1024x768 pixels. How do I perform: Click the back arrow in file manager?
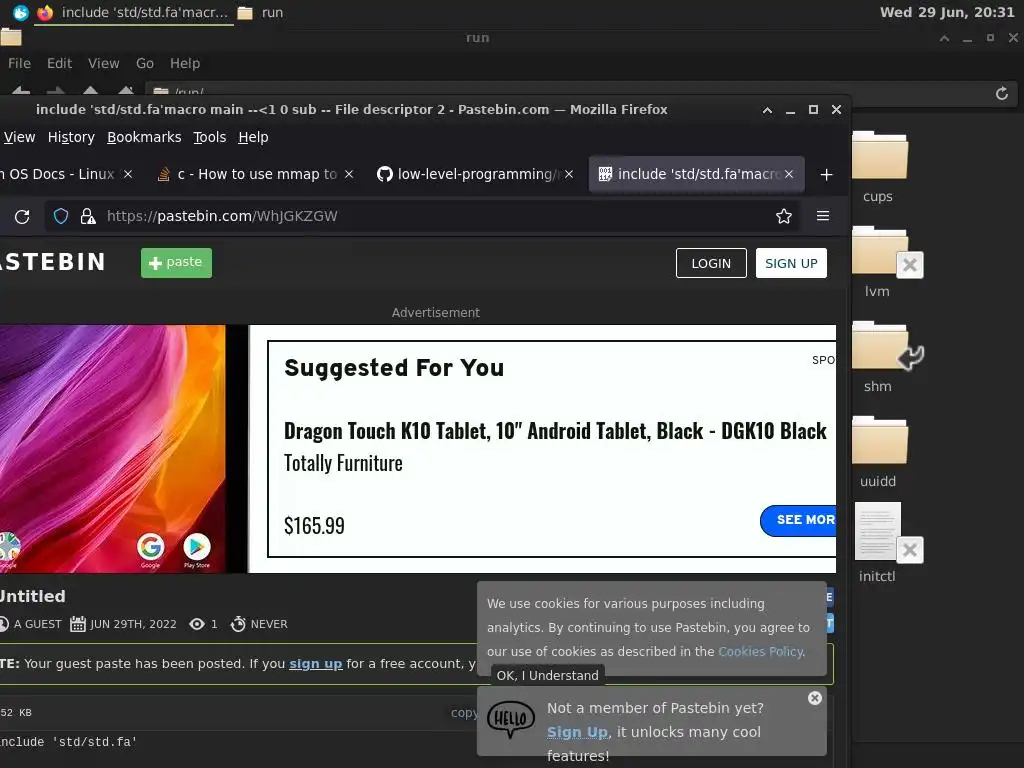click(x=21, y=91)
